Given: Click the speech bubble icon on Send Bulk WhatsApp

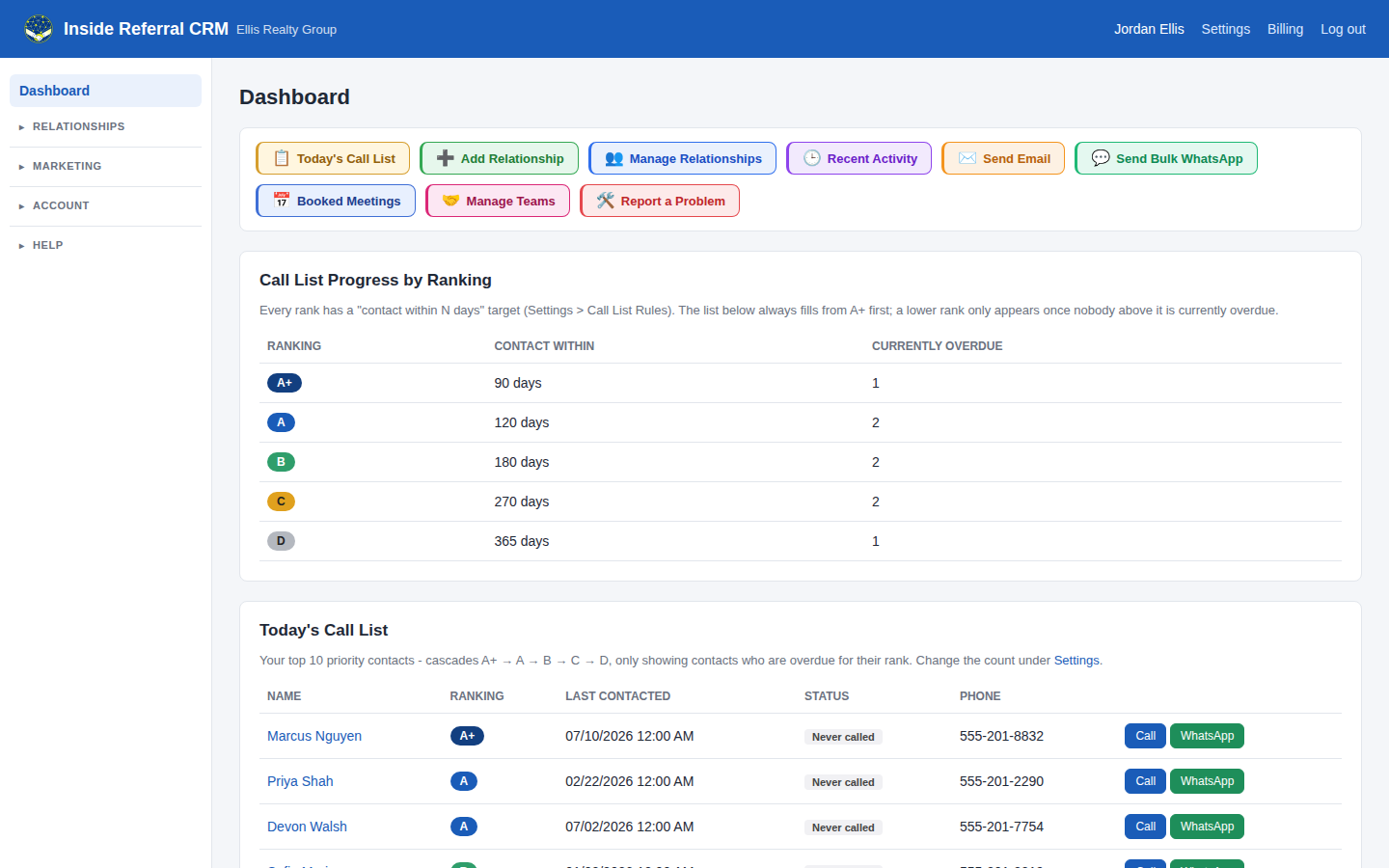Looking at the screenshot, I should coord(1101,158).
